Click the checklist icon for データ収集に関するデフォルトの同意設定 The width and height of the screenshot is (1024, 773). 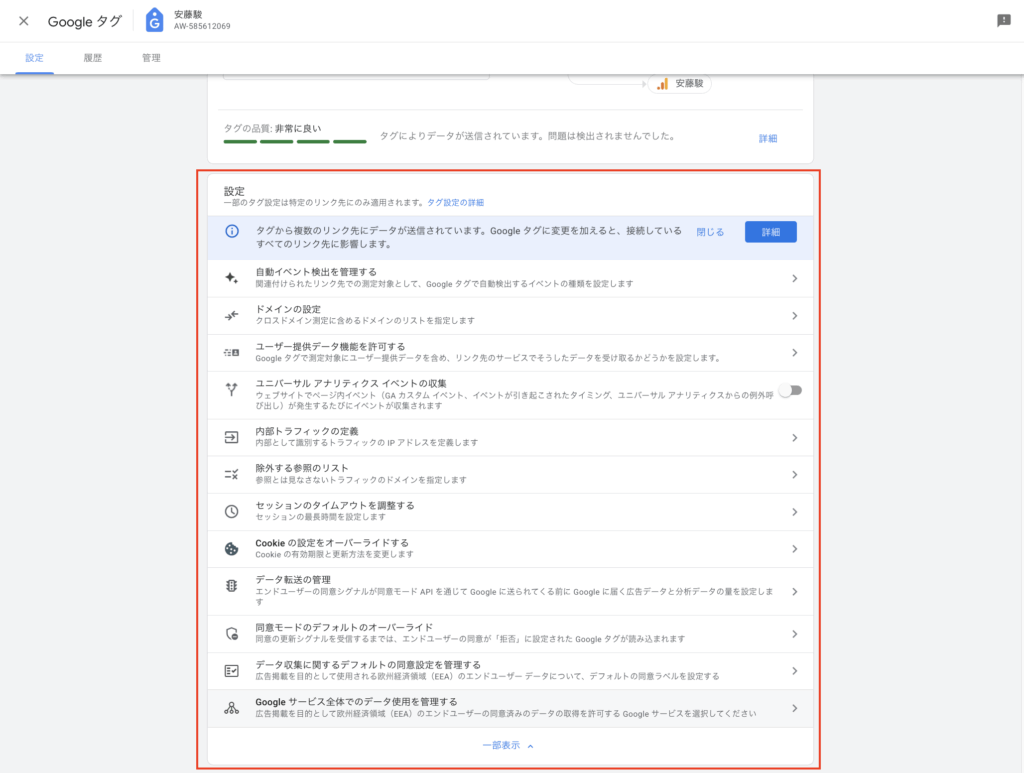(x=231, y=670)
